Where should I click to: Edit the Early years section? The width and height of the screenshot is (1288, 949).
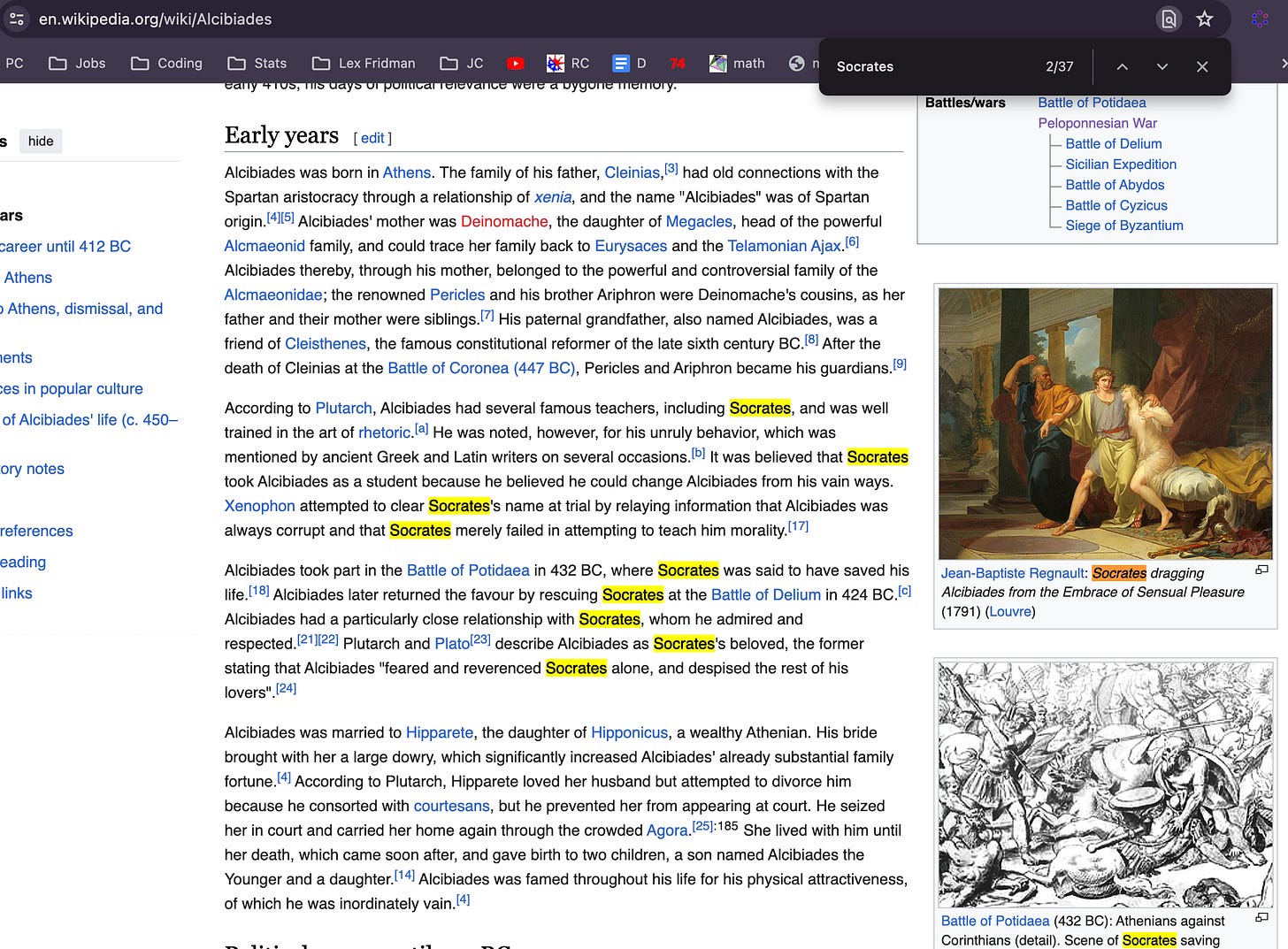click(x=372, y=138)
